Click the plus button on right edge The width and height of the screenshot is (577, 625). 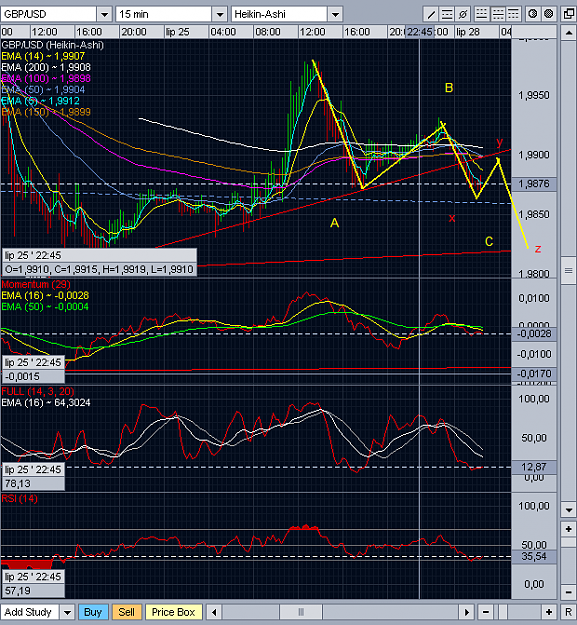tap(568, 529)
